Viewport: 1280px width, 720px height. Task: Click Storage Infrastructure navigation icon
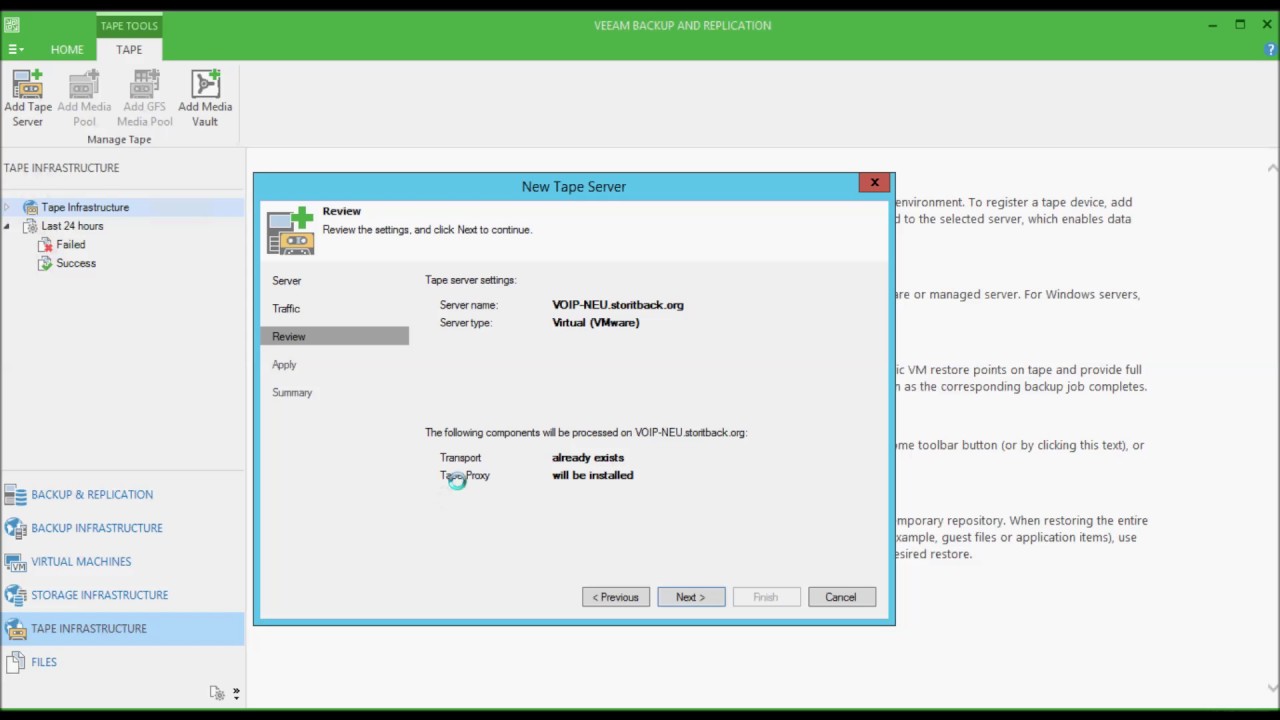point(15,595)
